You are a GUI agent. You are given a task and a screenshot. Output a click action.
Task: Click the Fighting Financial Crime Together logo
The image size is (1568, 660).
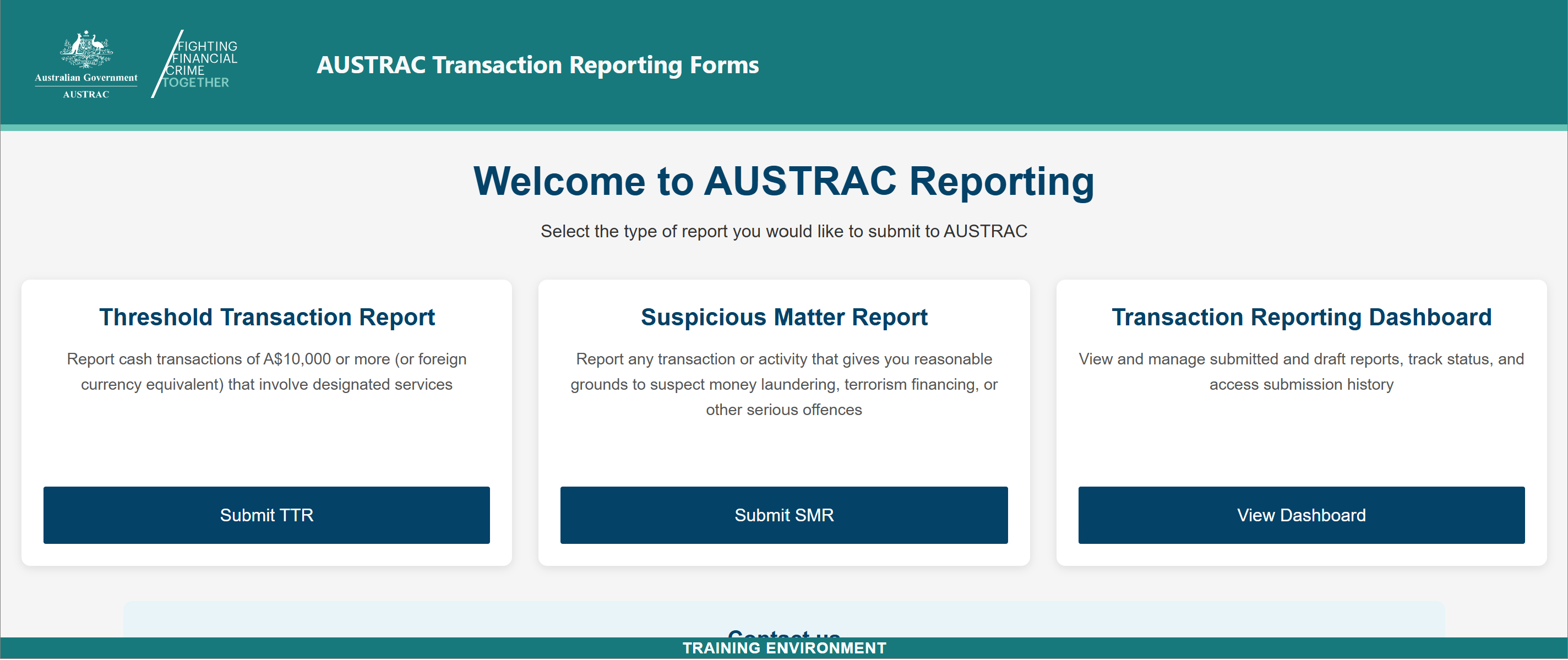coord(195,64)
